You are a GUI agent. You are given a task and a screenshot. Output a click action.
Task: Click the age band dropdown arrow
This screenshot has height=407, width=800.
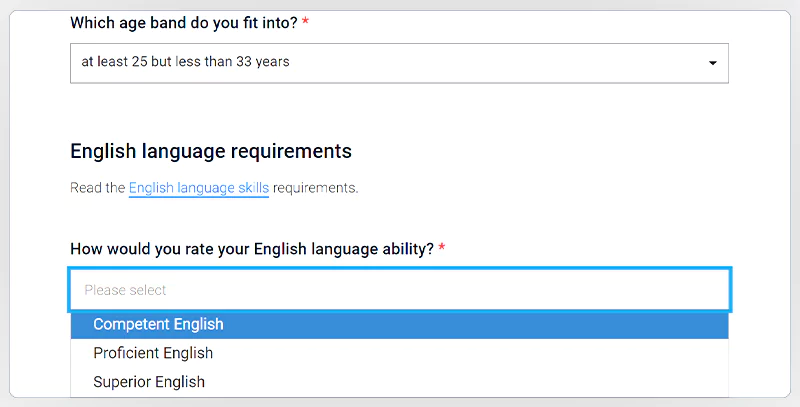tap(712, 63)
